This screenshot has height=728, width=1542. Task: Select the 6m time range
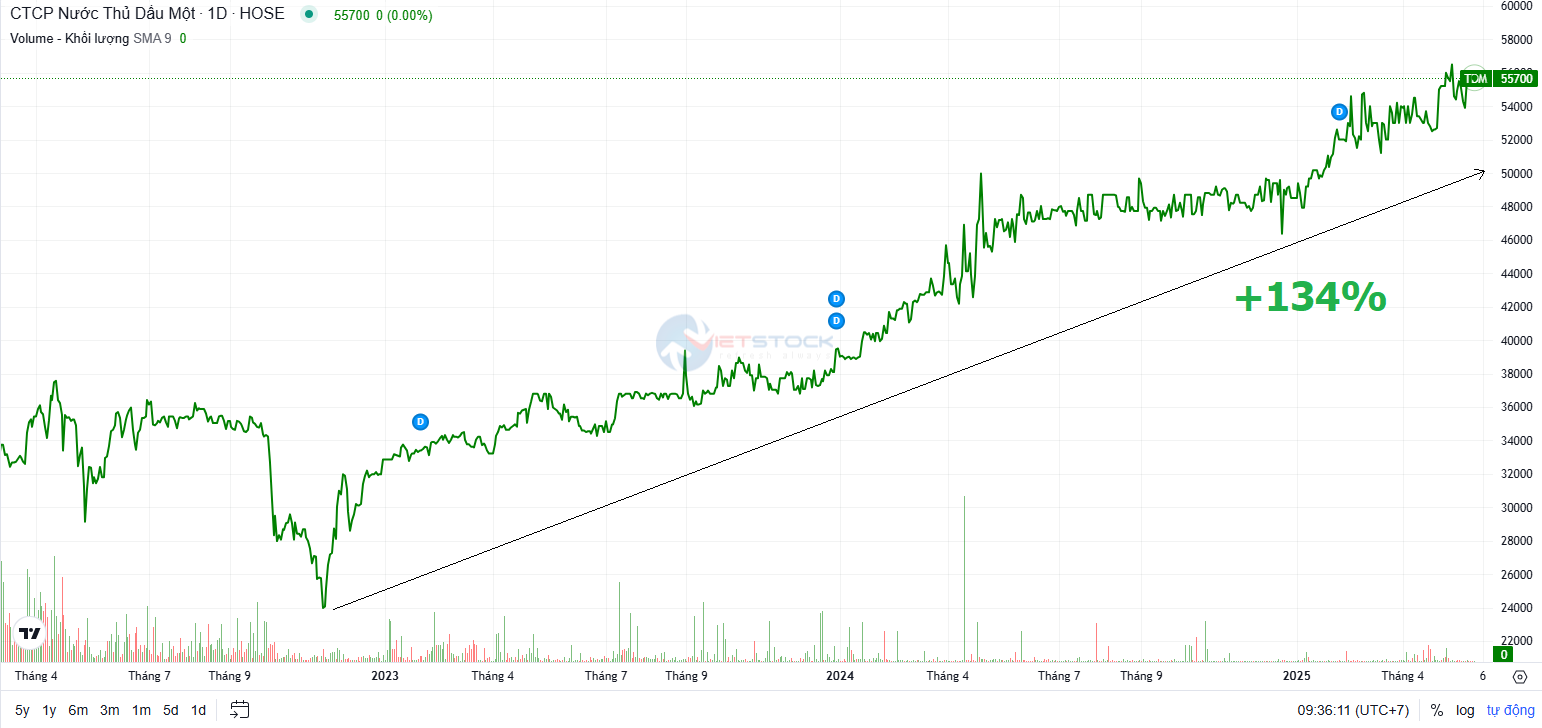[78, 710]
